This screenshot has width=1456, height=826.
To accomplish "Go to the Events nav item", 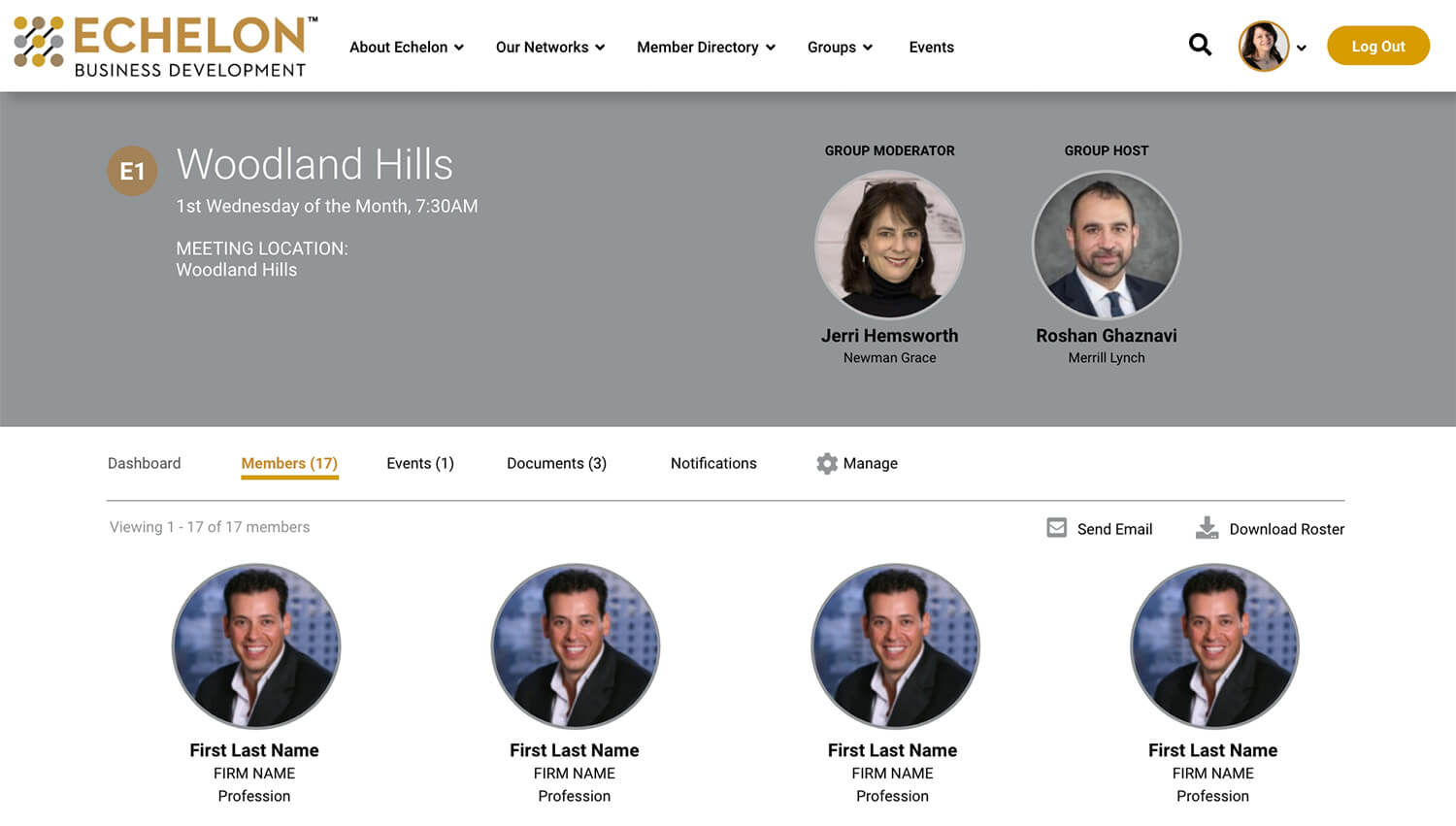I will click(931, 47).
